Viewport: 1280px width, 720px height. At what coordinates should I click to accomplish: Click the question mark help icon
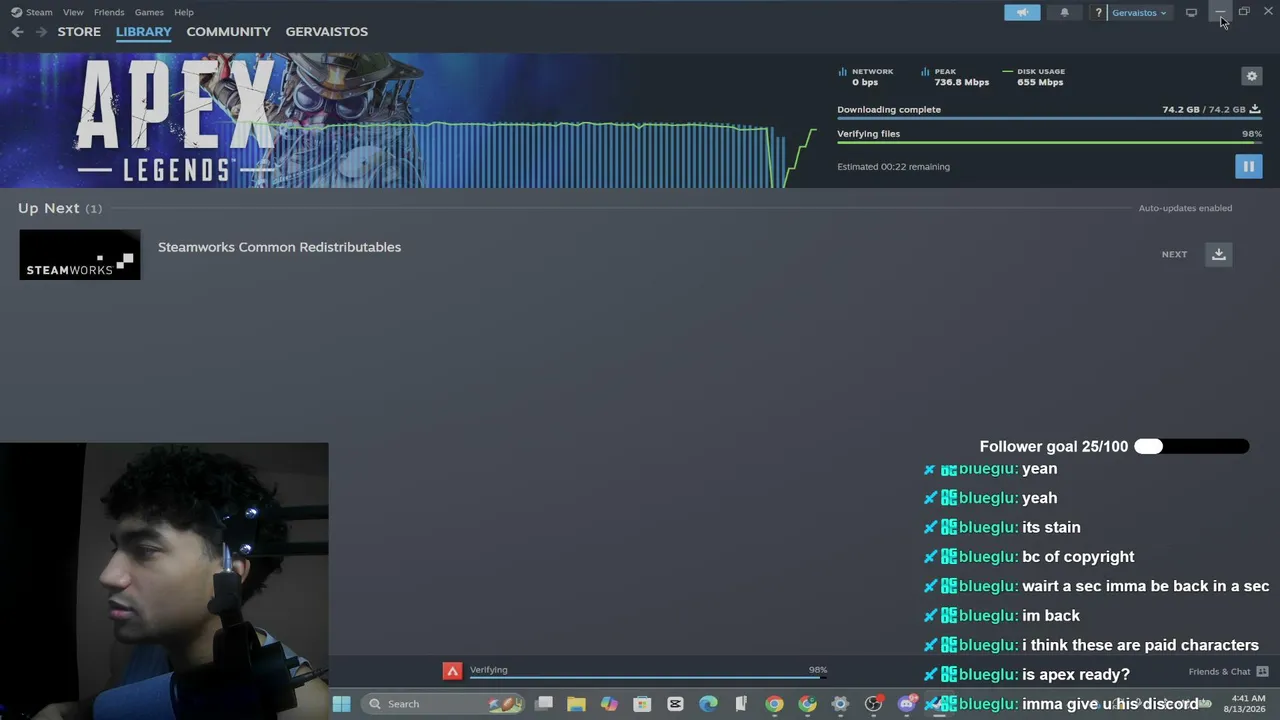click(1098, 12)
